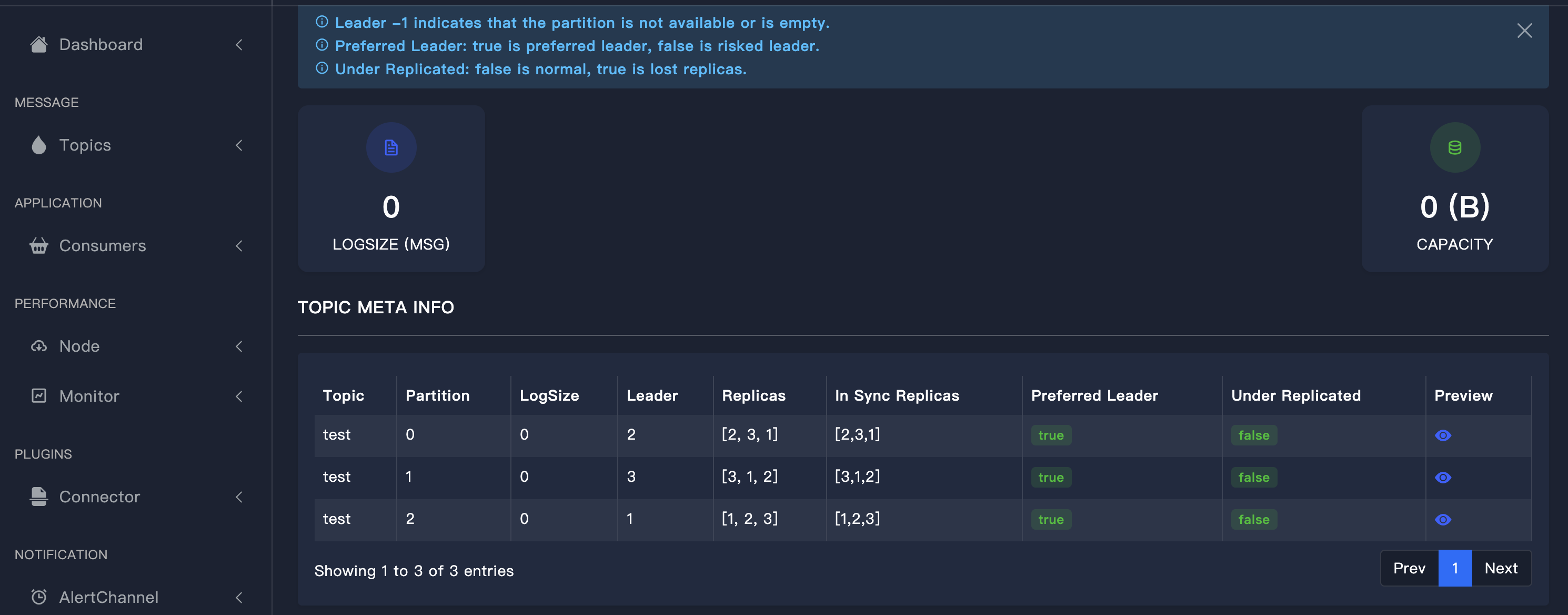Click the Connector plugin icon
Viewport: 1568px width, 615px height.
coord(39,496)
